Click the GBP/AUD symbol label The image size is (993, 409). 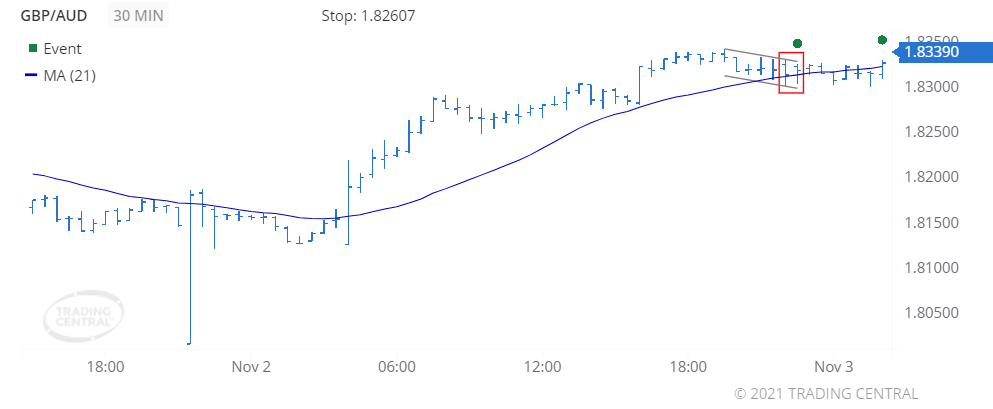[x=54, y=15]
